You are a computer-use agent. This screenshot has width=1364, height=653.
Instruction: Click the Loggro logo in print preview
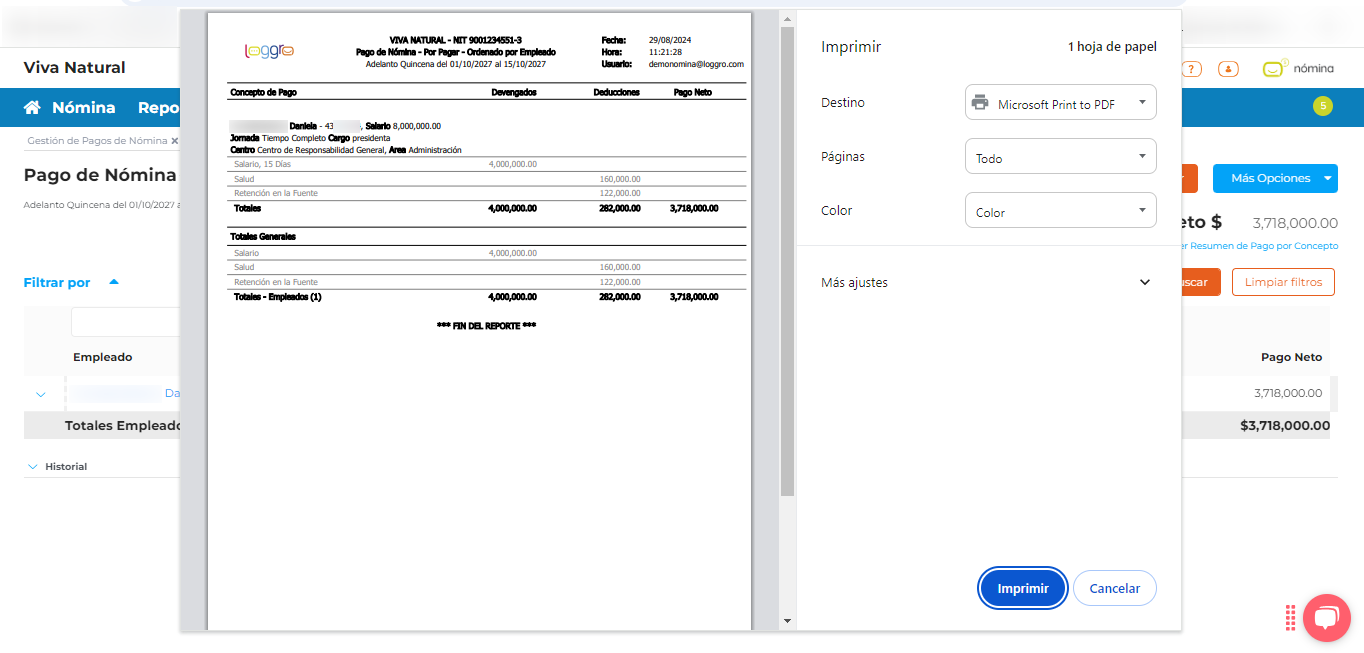tap(269, 50)
